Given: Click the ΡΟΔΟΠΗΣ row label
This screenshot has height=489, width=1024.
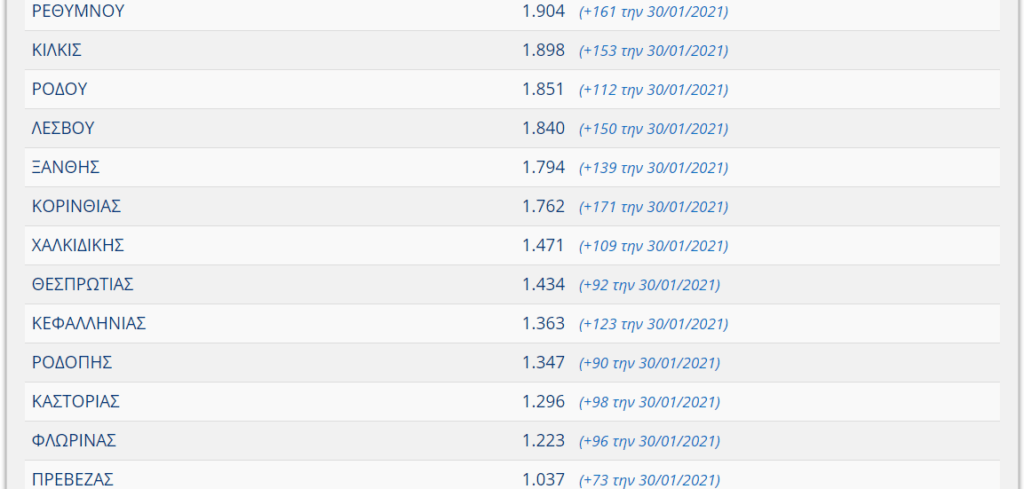Looking at the screenshot, I should [72, 363].
